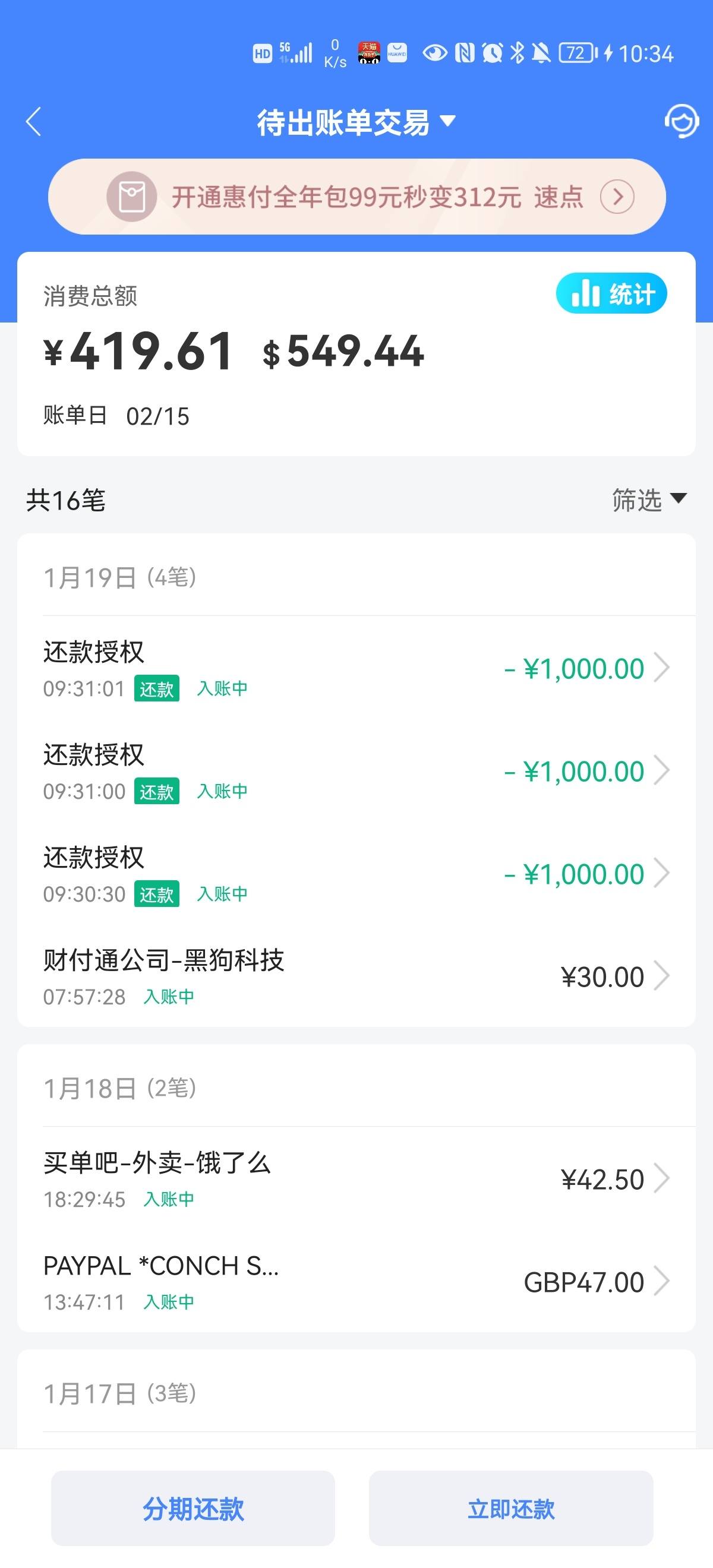Open 统计 statistics chart button
This screenshot has height=1568, width=713.
click(x=611, y=293)
